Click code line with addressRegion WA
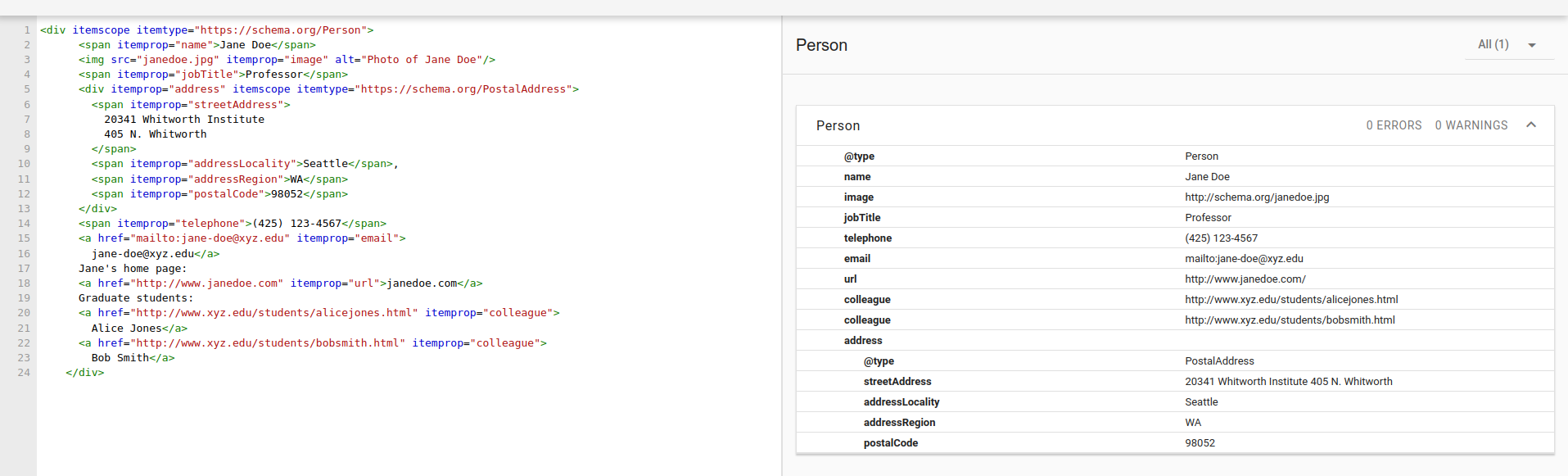 pyautogui.click(x=219, y=179)
